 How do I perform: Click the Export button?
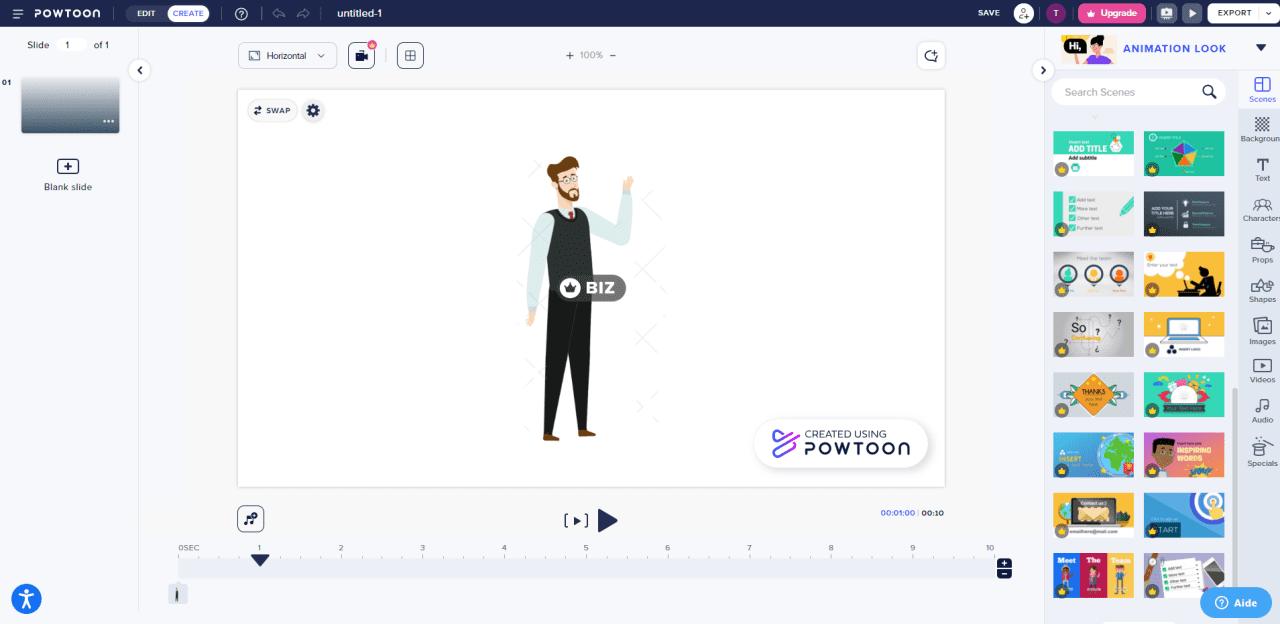pyautogui.click(x=1234, y=13)
